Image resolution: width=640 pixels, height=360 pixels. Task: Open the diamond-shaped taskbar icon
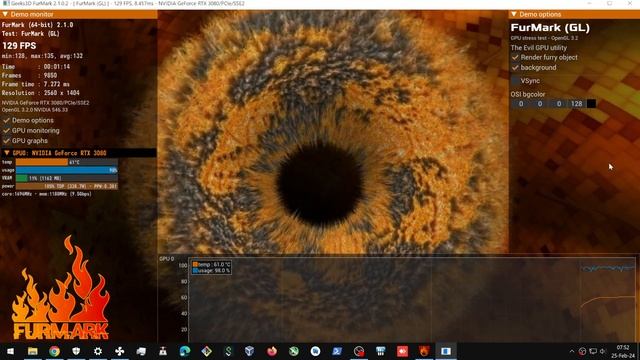[207, 351]
